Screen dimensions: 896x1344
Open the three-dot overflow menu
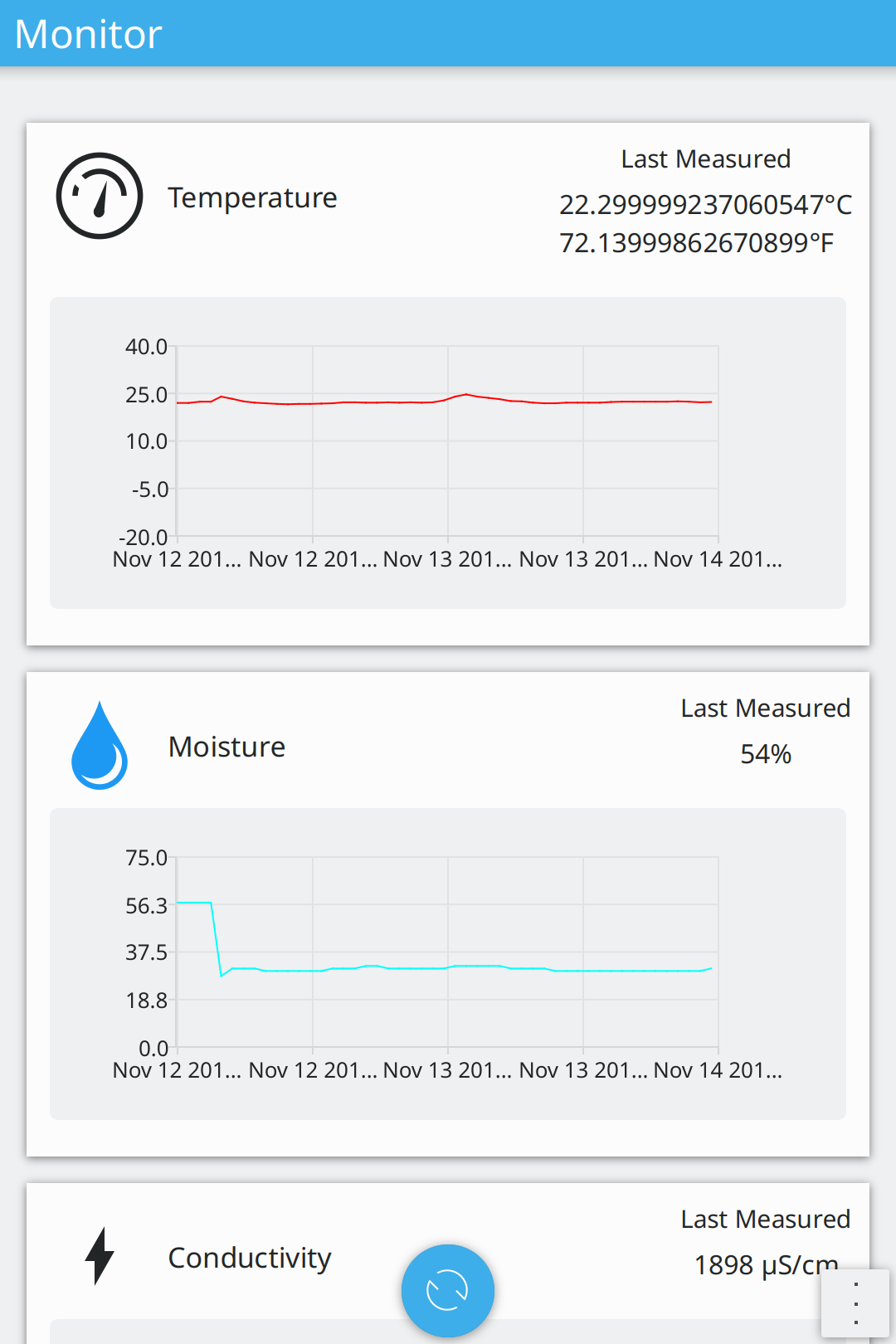coord(855,1303)
